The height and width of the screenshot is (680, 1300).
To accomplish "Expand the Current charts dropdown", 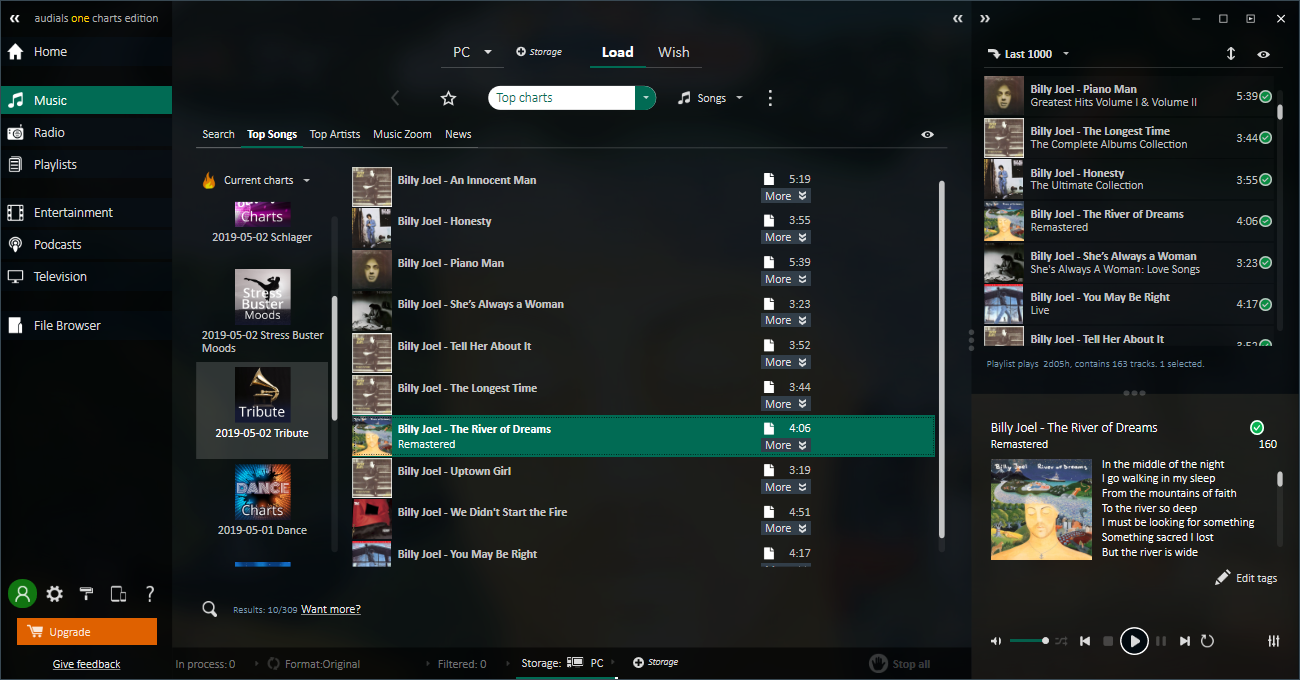I will (x=257, y=180).
